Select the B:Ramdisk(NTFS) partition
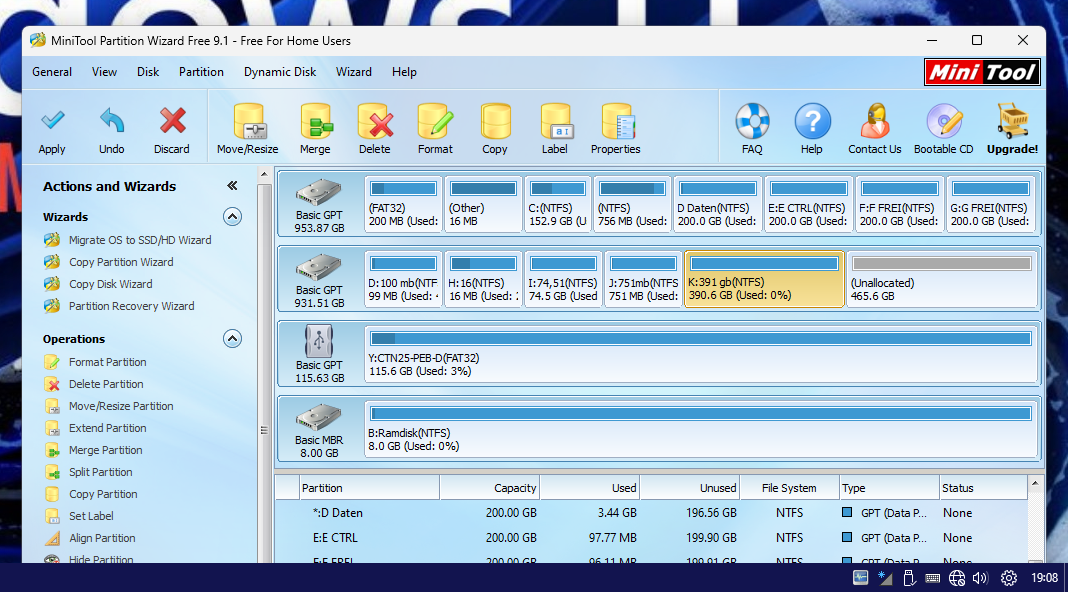The image size is (1068, 592). (x=701, y=429)
